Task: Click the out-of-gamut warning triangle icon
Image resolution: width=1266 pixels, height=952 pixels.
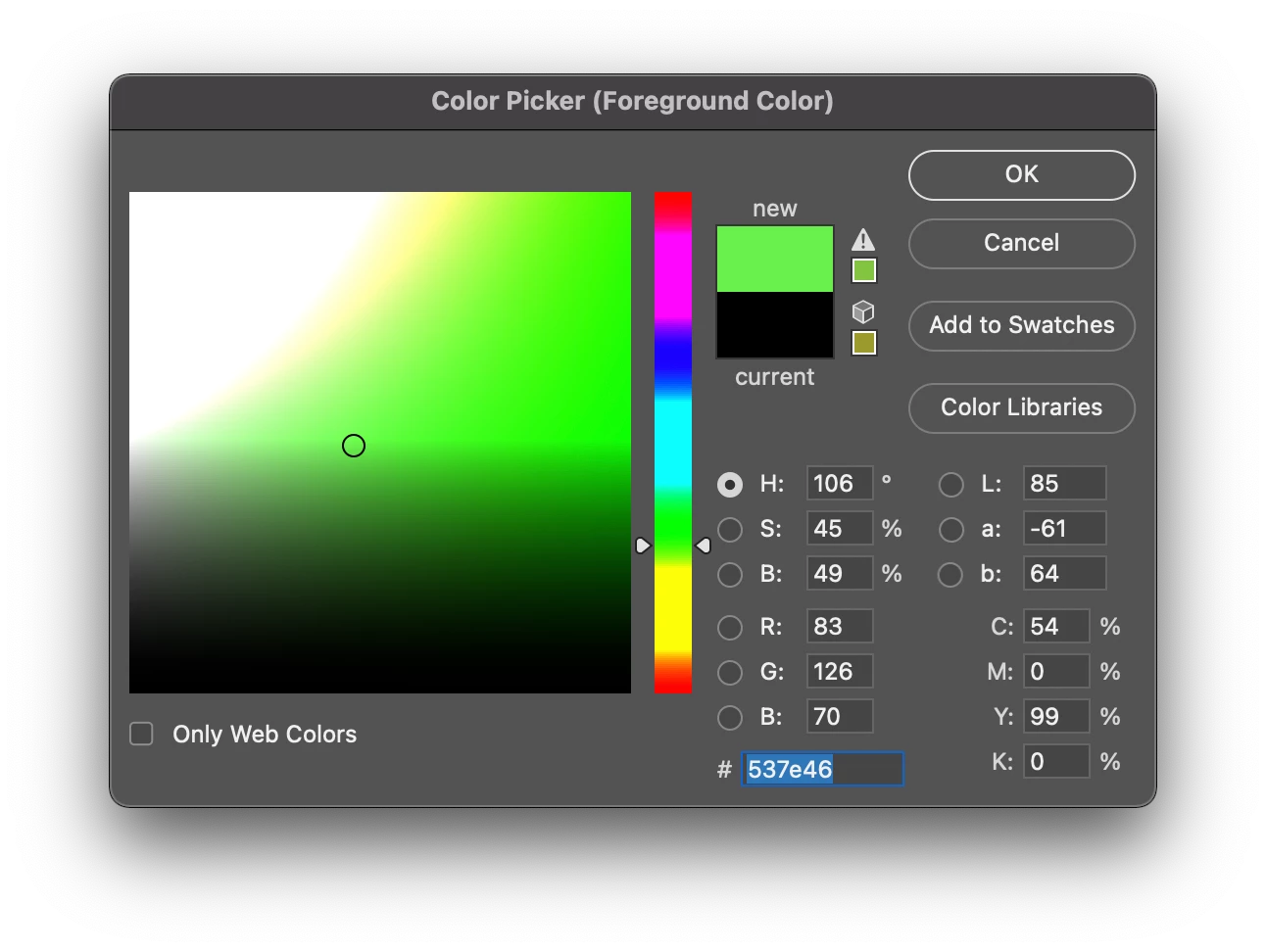Action: click(862, 240)
